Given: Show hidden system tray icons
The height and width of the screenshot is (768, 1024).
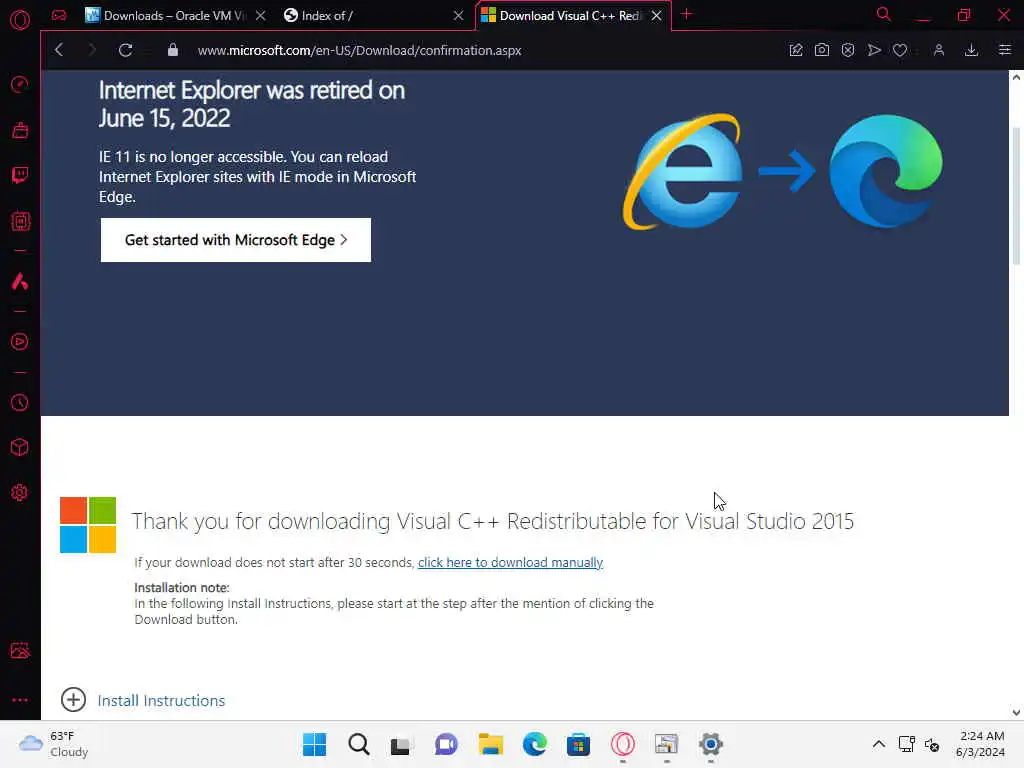Looking at the screenshot, I should [879, 744].
